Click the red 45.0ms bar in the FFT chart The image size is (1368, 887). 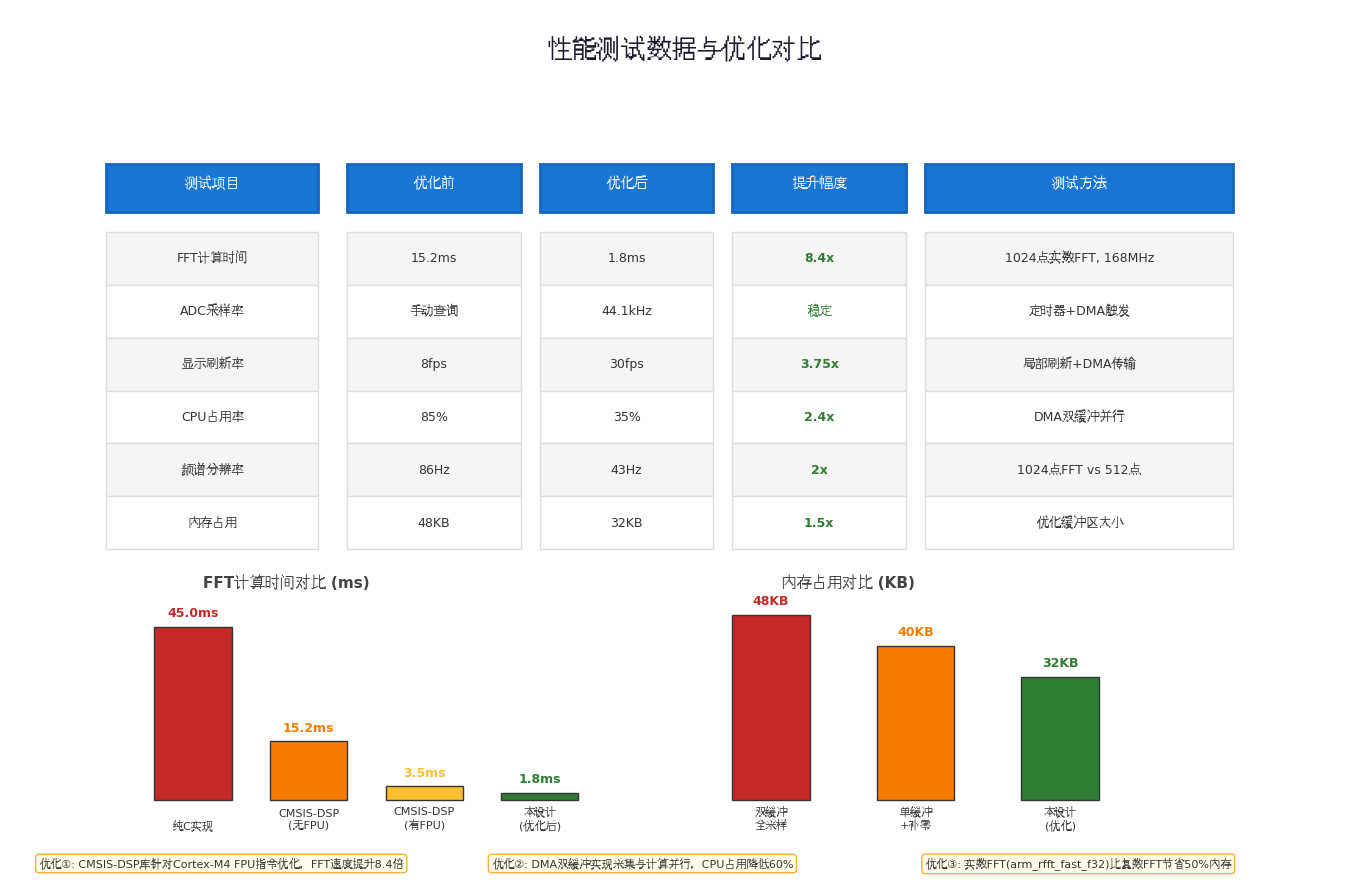point(193,714)
